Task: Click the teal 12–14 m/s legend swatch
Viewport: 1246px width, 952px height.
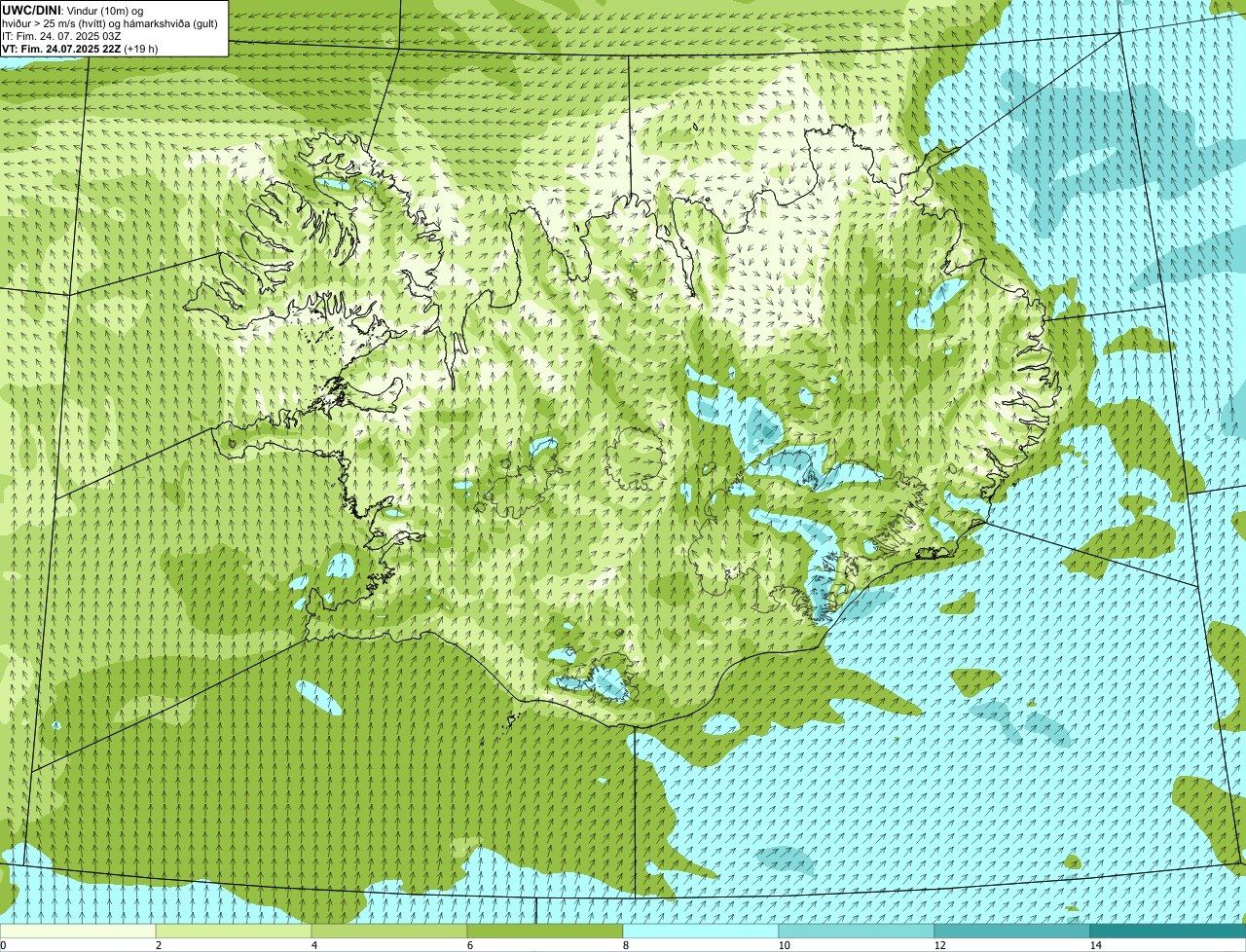Action: [1012, 931]
